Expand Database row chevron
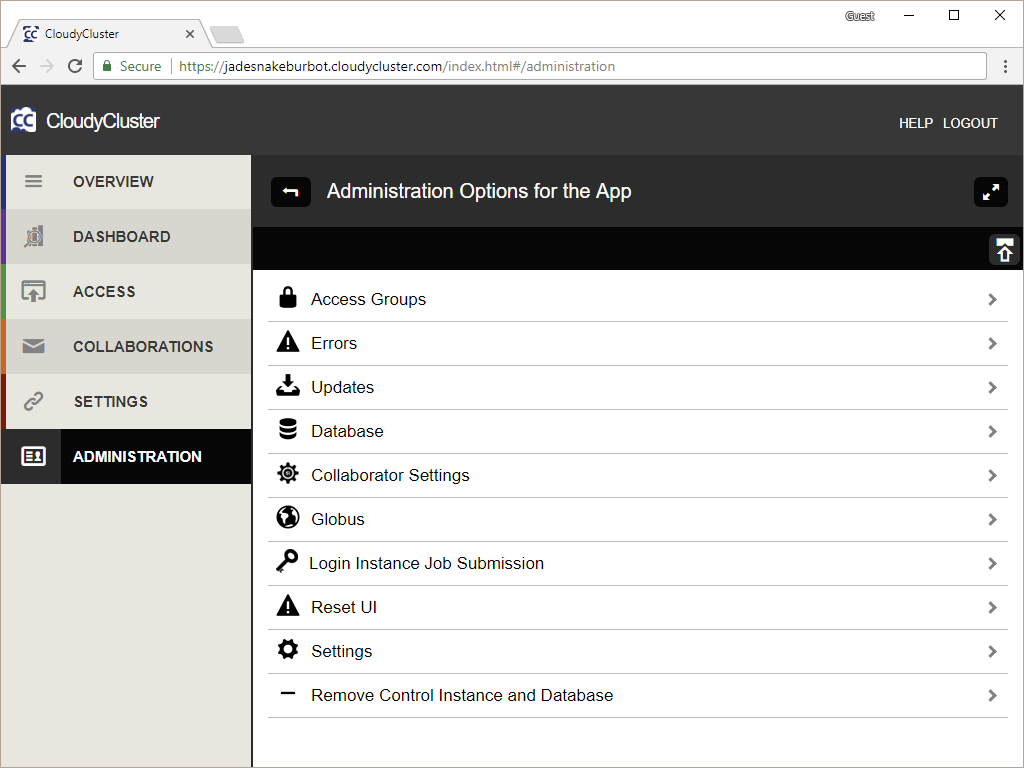 tap(993, 432)
